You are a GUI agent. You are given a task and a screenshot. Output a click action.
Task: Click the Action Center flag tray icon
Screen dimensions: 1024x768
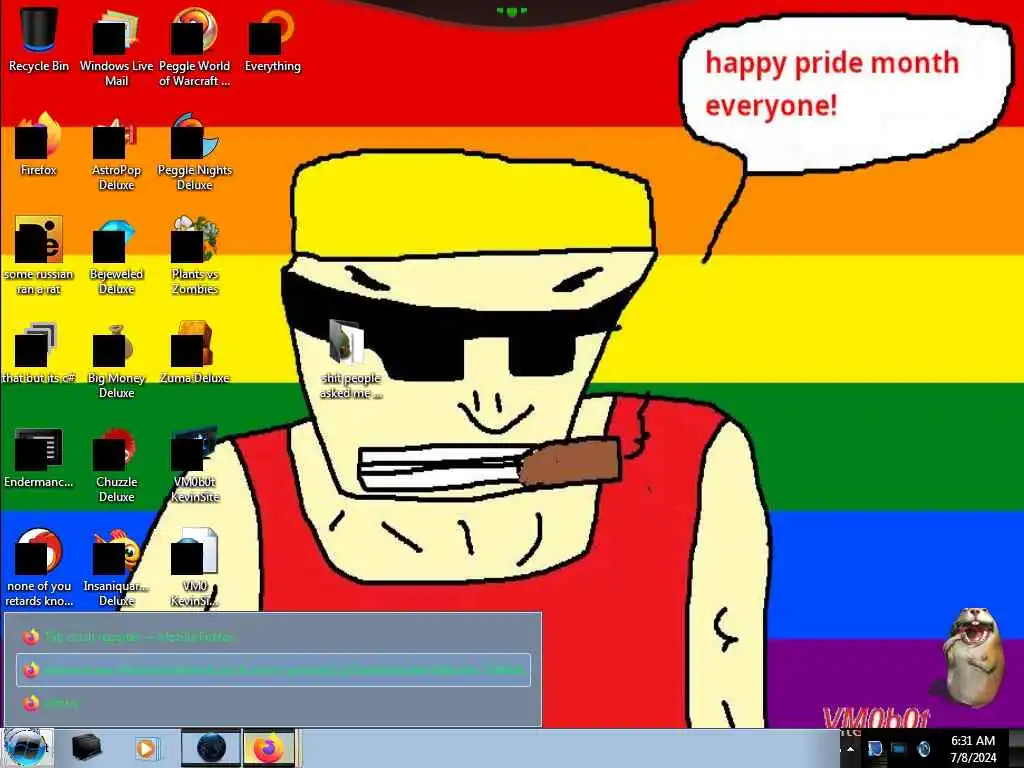point(874,749)
